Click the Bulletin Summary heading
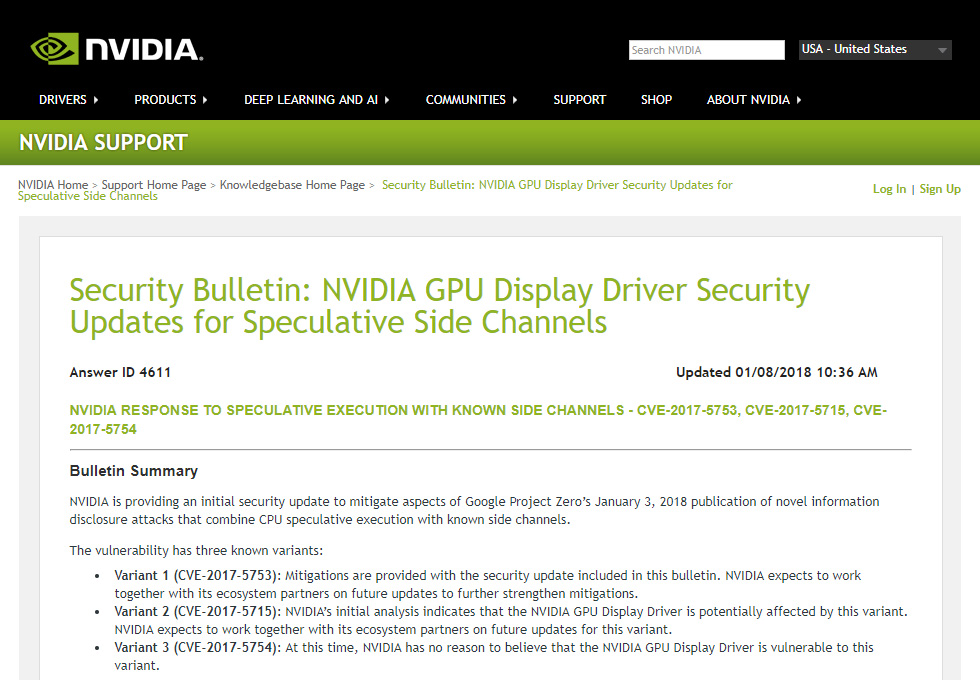 point(134,471)
